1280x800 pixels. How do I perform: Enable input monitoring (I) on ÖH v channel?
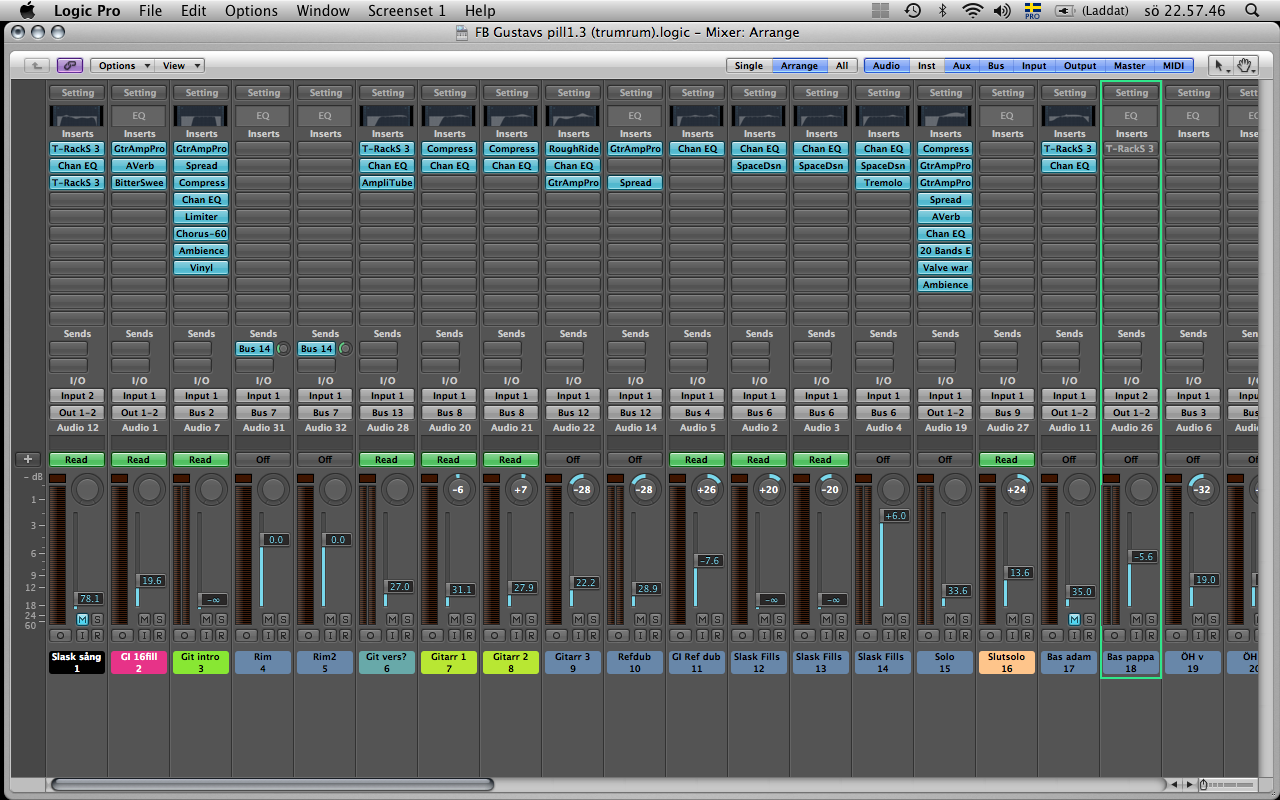pos(1199,635)
